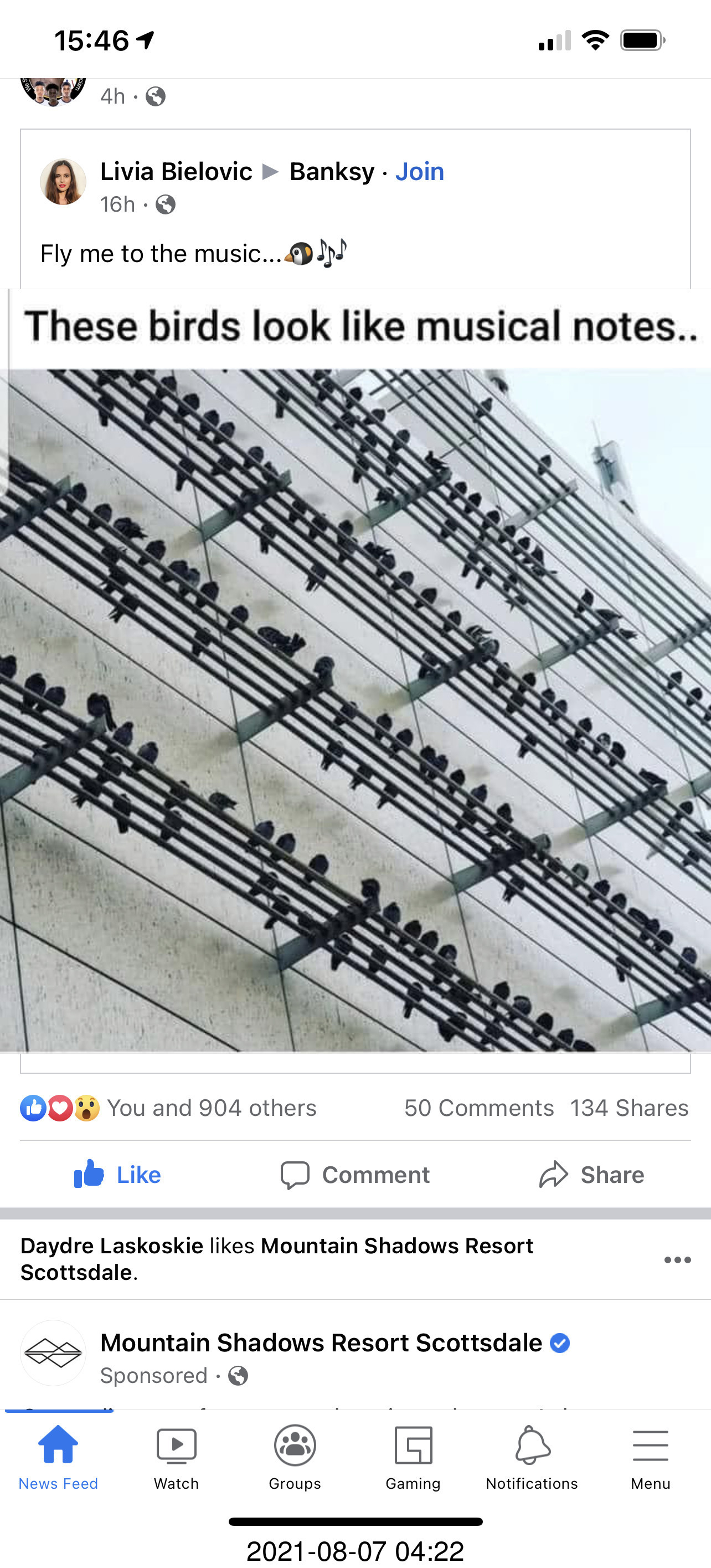This screenshot has height=1568, width=711.
Task: Open the three-dot options for sponsored post
Action: point(678,1259)
